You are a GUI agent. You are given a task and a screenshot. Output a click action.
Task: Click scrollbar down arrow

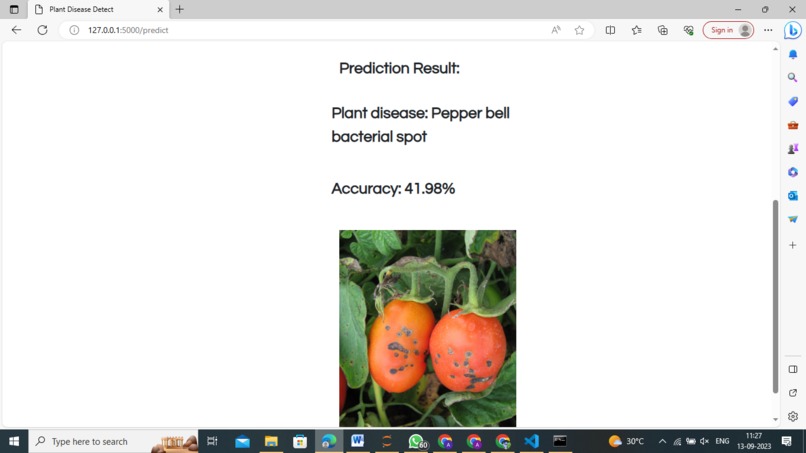(x=775, y=420)
